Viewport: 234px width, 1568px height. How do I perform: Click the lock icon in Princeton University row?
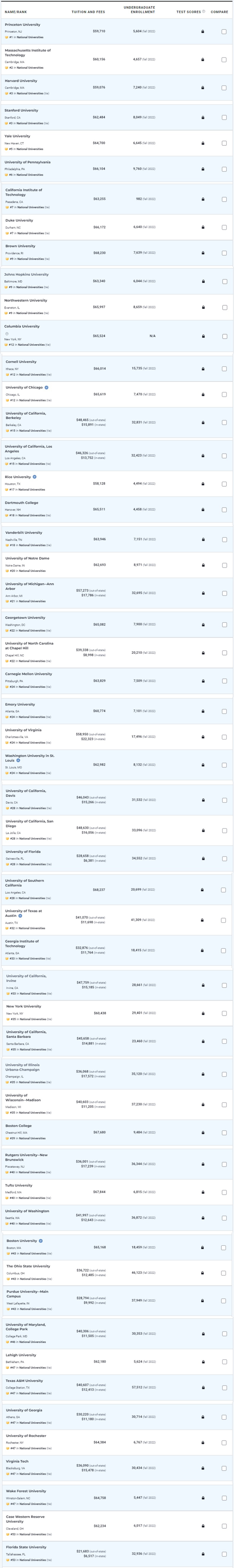click(x=203, y=32)
